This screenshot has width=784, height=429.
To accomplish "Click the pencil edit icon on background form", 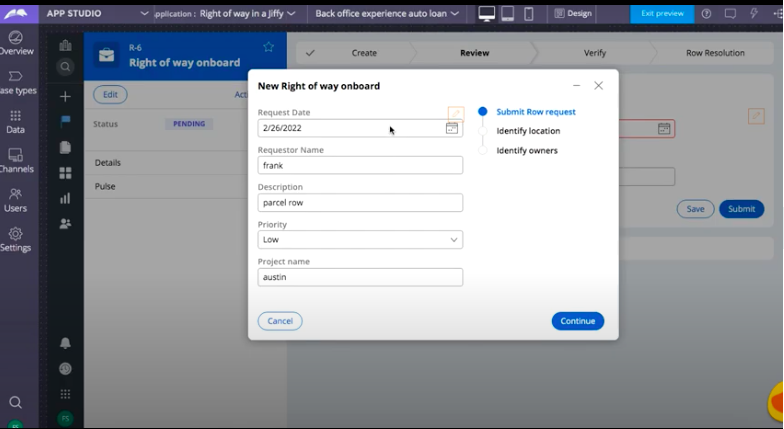I will 756,116.
